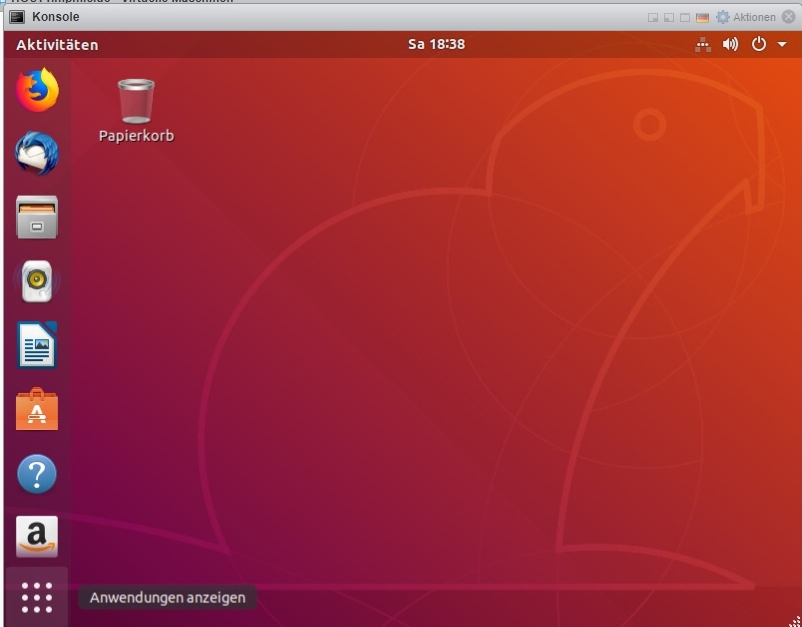Click the Konsole terminal icon in title bar
The height and width of the screenshot is (627, 802).
click(17, 17)
